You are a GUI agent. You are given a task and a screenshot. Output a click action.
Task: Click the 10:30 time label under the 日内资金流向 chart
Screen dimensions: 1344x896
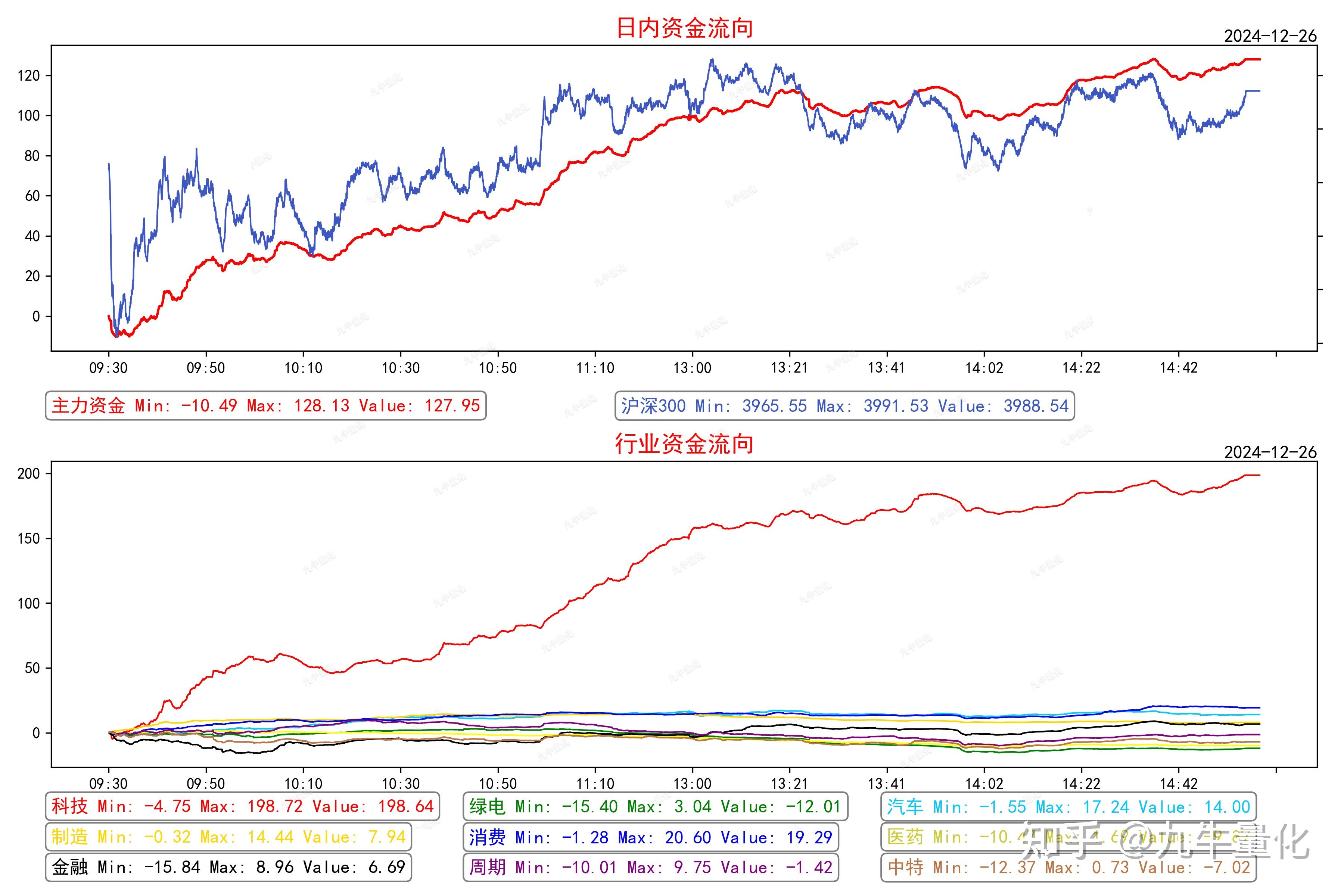coord(401,368)
